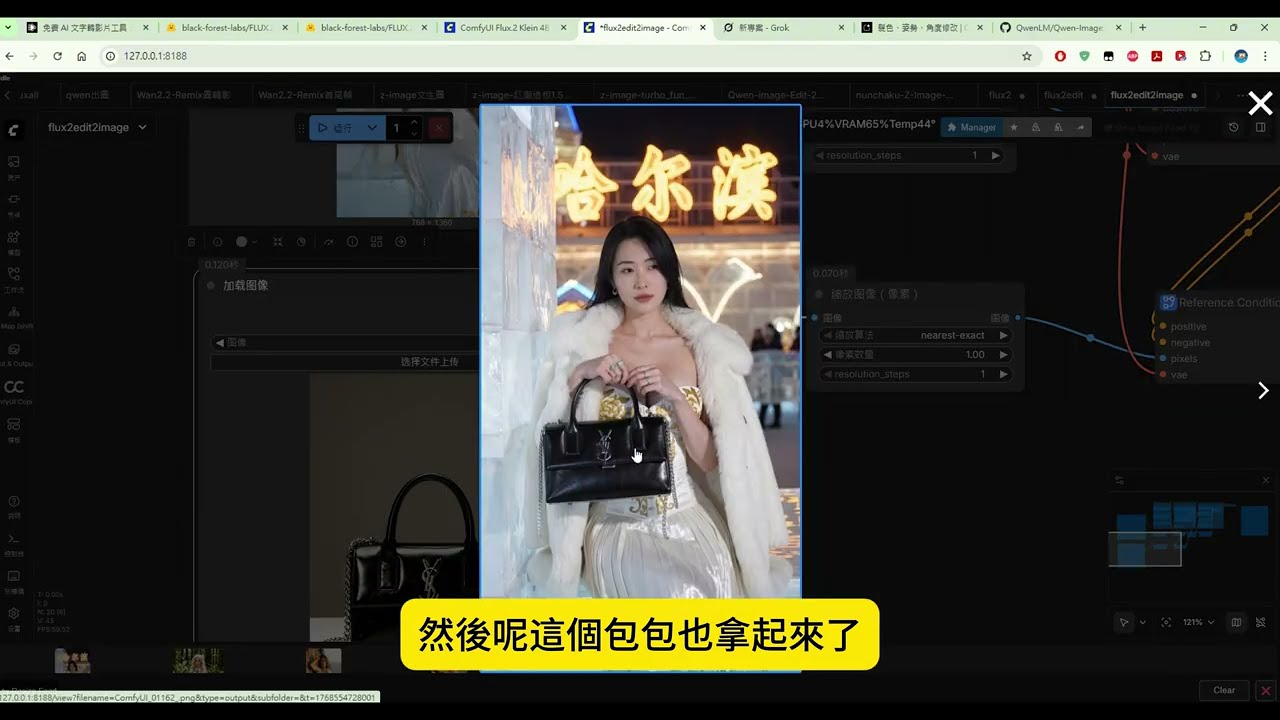Click the star icon beside Manager
Viewport: 1280px width, 720px height.
1013,127
